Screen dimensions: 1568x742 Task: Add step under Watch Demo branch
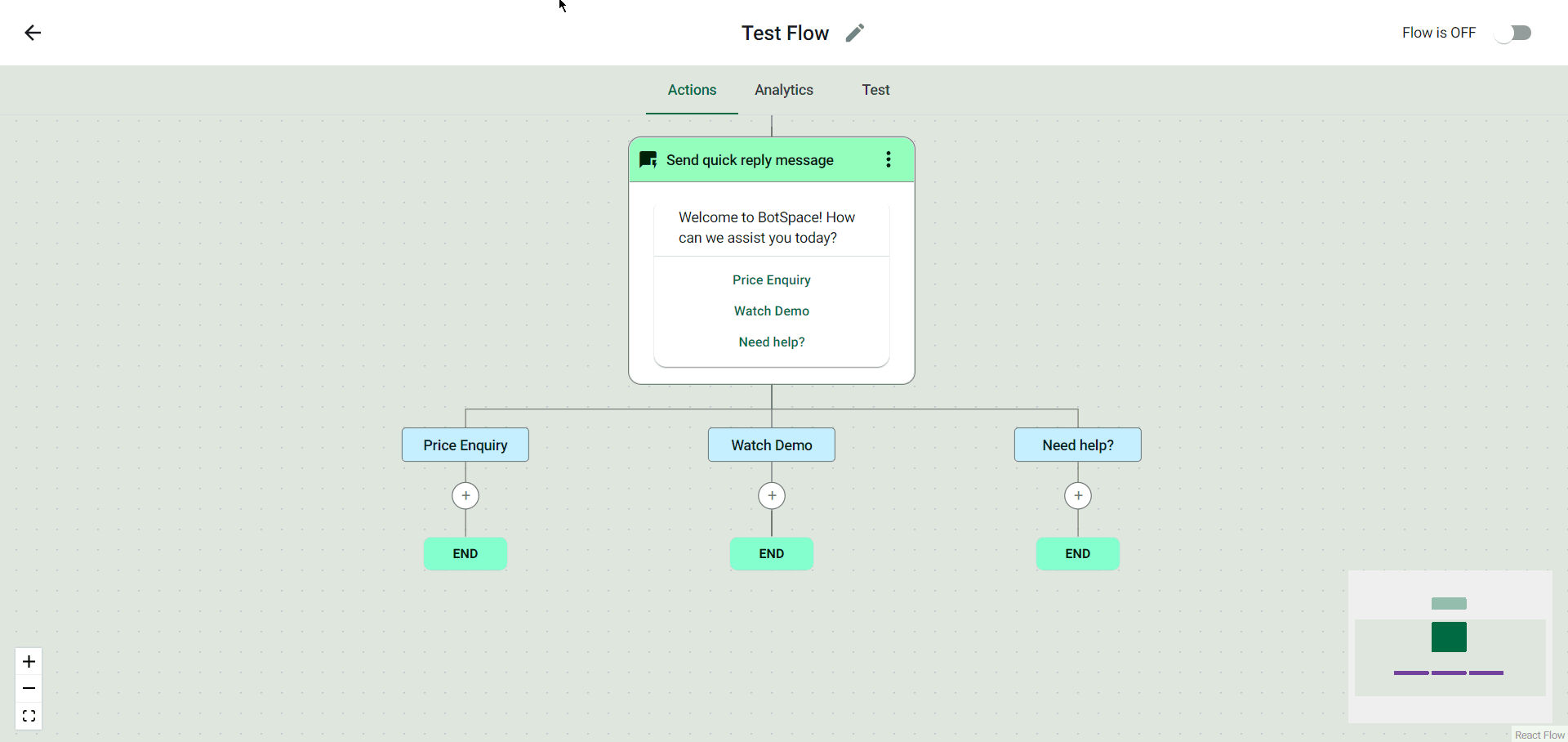pyautogui.click(x=772, y=496)
